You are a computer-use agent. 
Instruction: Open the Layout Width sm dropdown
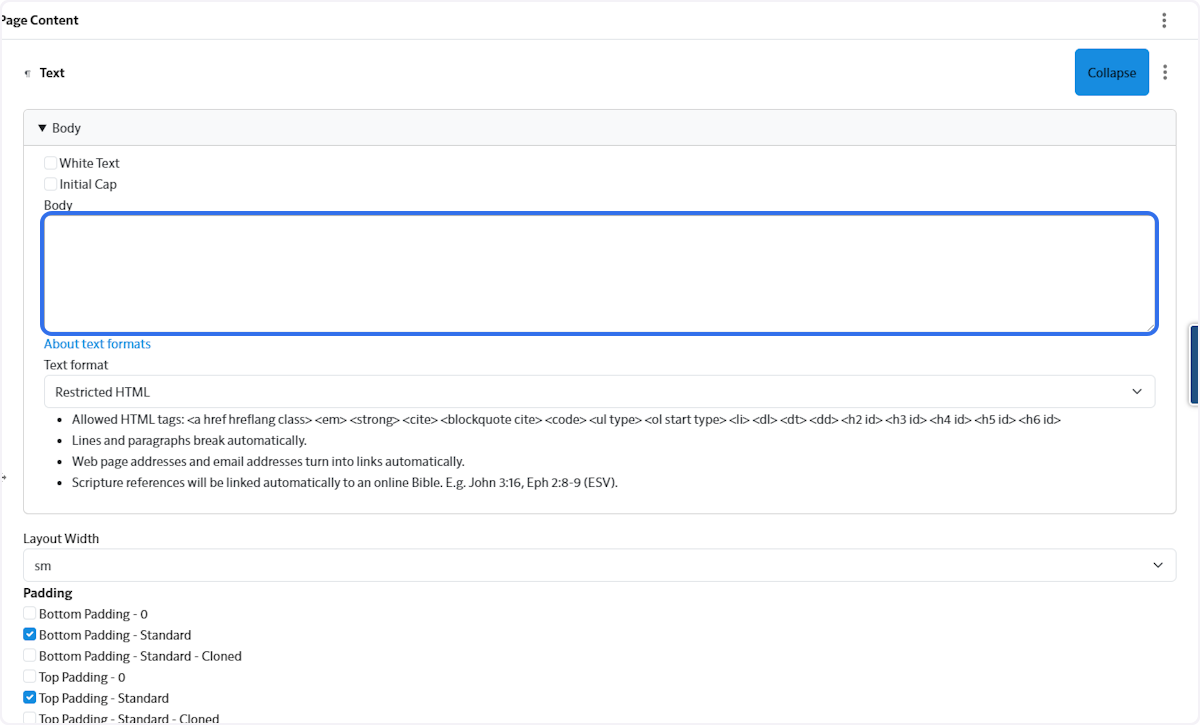[600, 565]
